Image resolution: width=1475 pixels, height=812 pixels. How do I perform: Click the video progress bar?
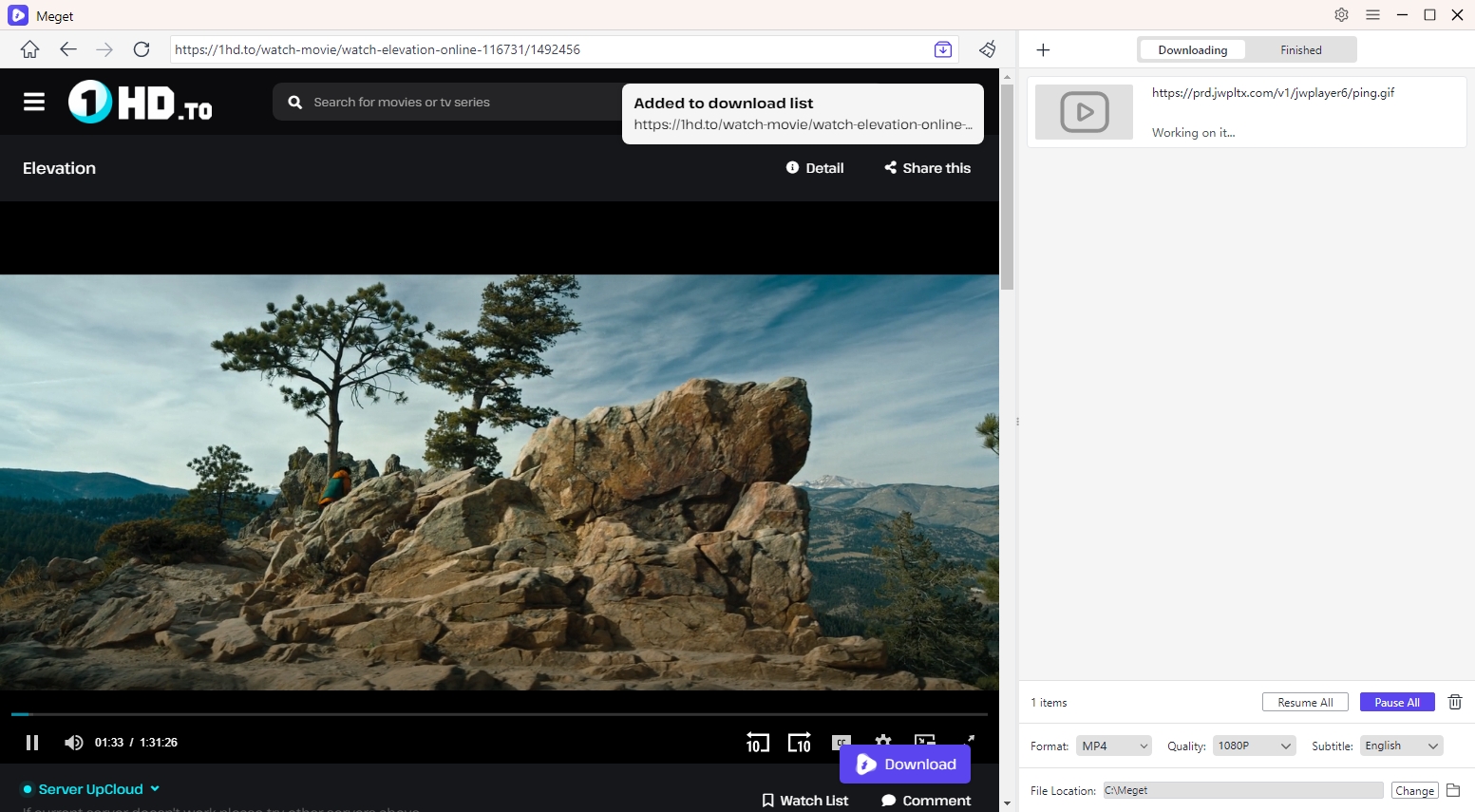click(x=500, y=713)
